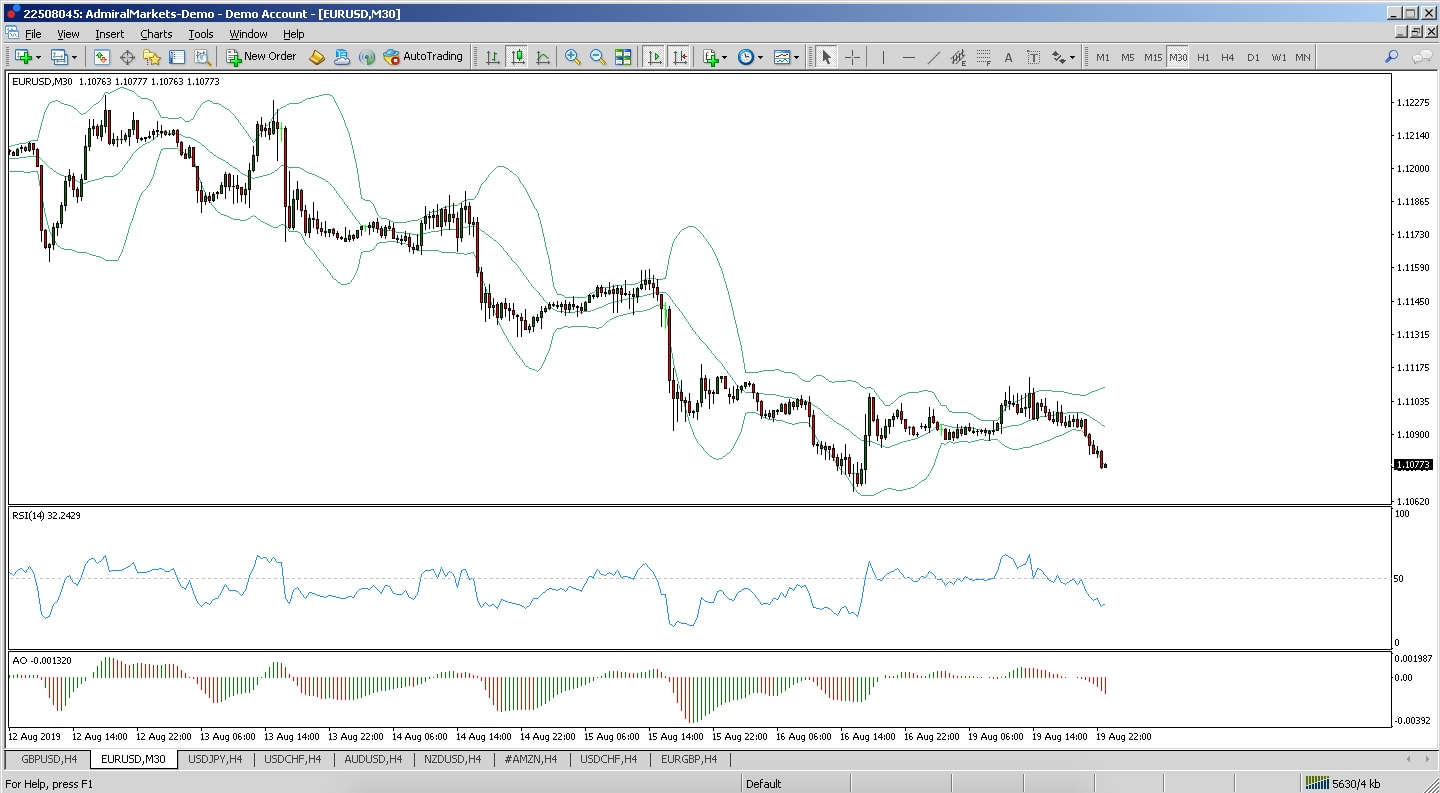1440x793 pixels.
Task: Draw a horizontal line tool
Action: [908, 57]
